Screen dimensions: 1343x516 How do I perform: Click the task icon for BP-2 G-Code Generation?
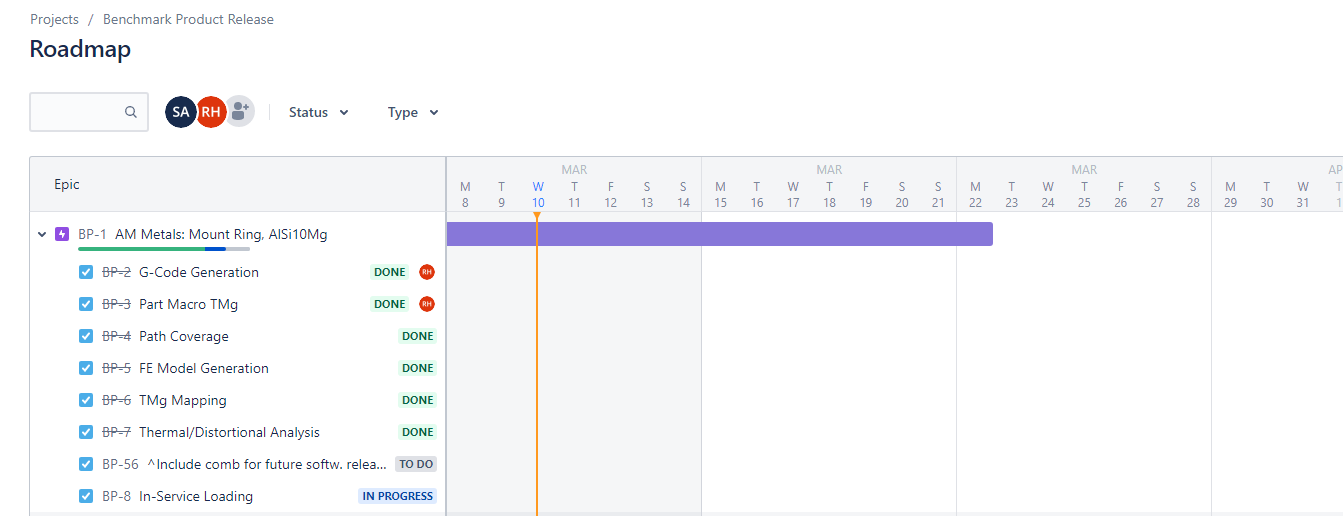[x=86, y=272]
